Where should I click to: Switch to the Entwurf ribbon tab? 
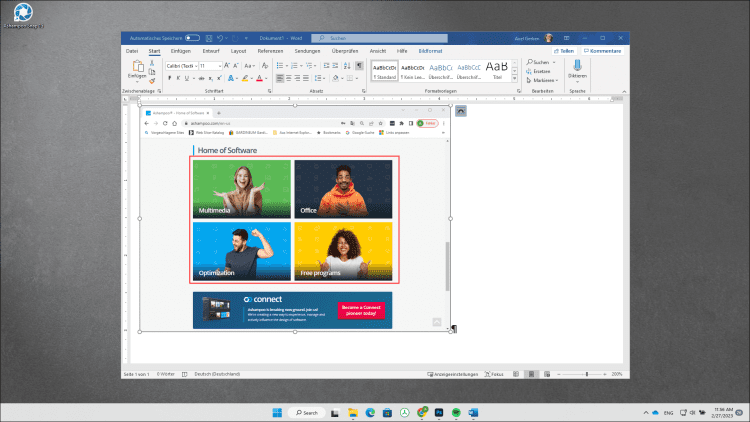tap(210, 51)
